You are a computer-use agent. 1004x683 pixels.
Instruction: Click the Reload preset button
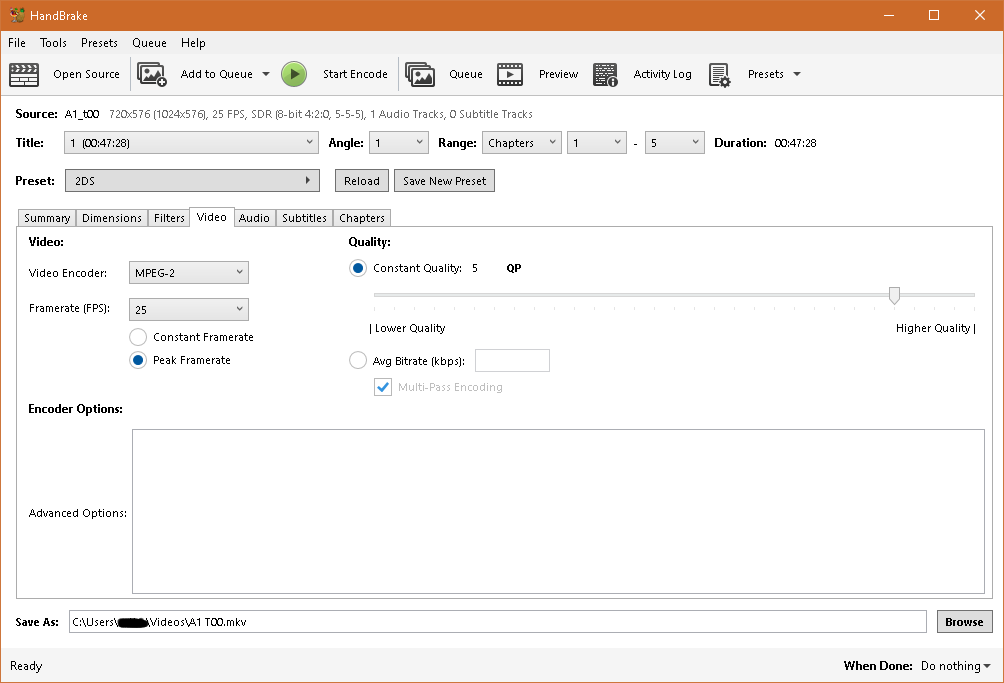pyautogui.click(x=362, y=181)
